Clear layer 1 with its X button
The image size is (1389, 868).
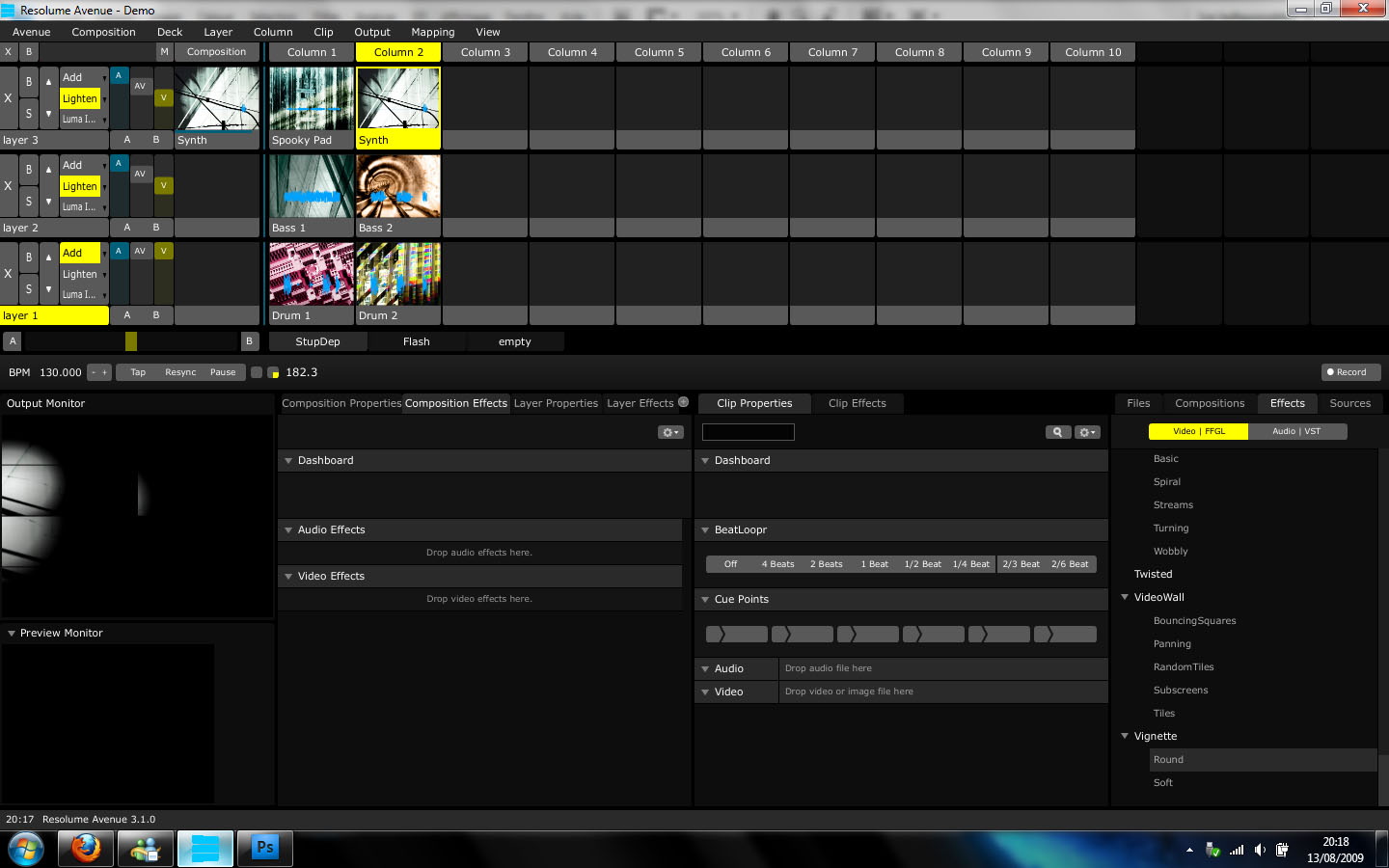point(9,274)
